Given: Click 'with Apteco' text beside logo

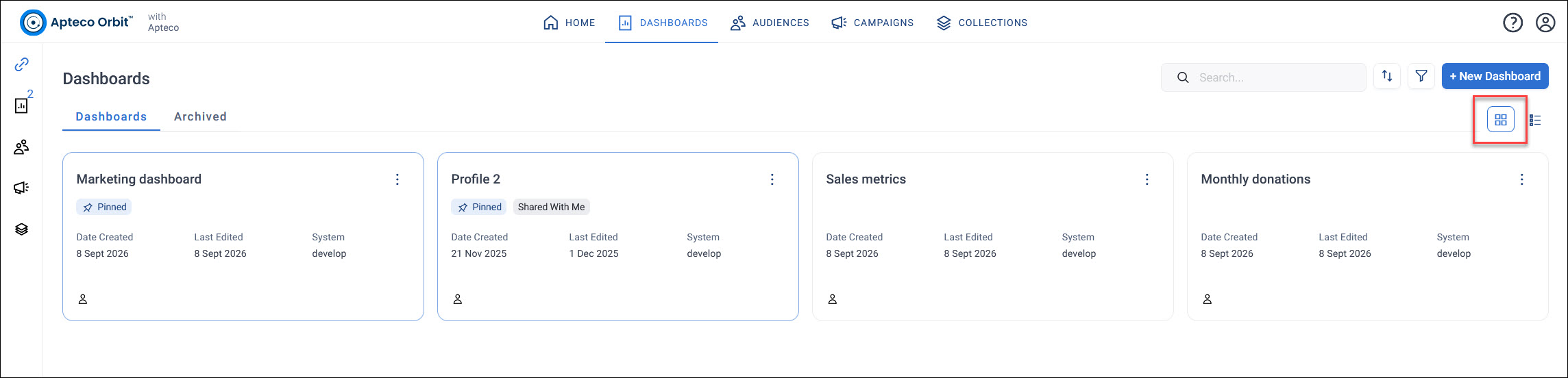Looking at the screenshot, I should 163,22.
